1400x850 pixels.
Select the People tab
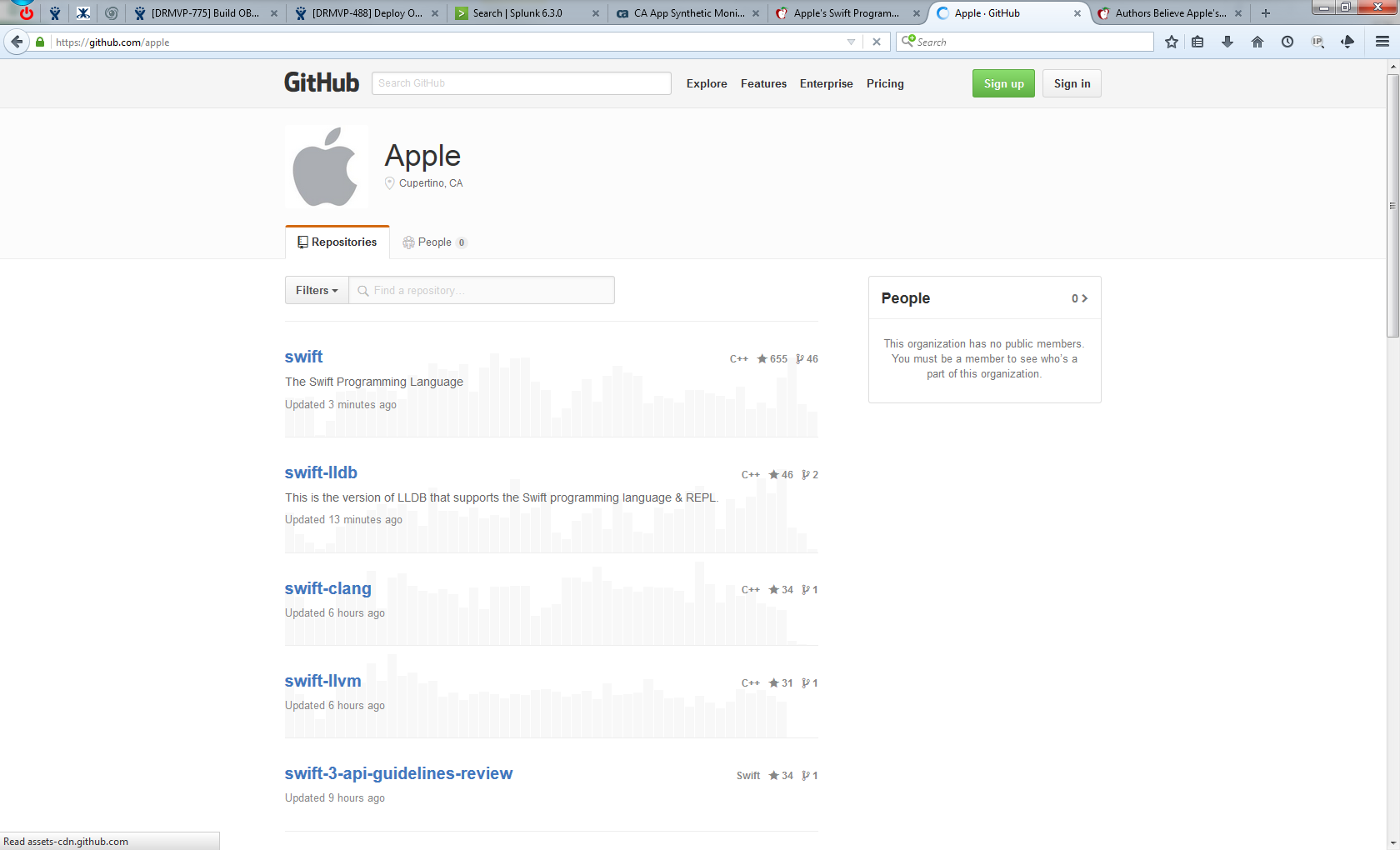434,242
